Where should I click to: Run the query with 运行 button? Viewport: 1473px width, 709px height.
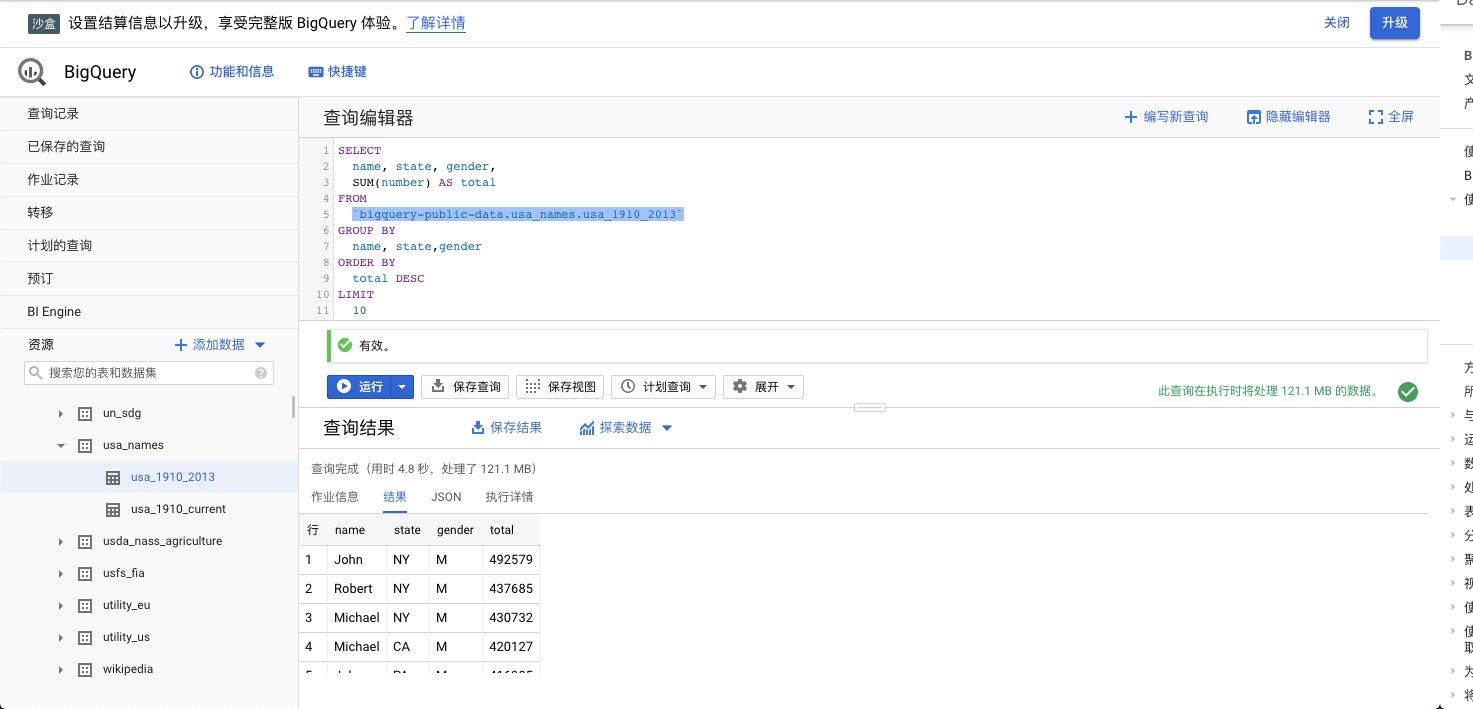point(359,386)
